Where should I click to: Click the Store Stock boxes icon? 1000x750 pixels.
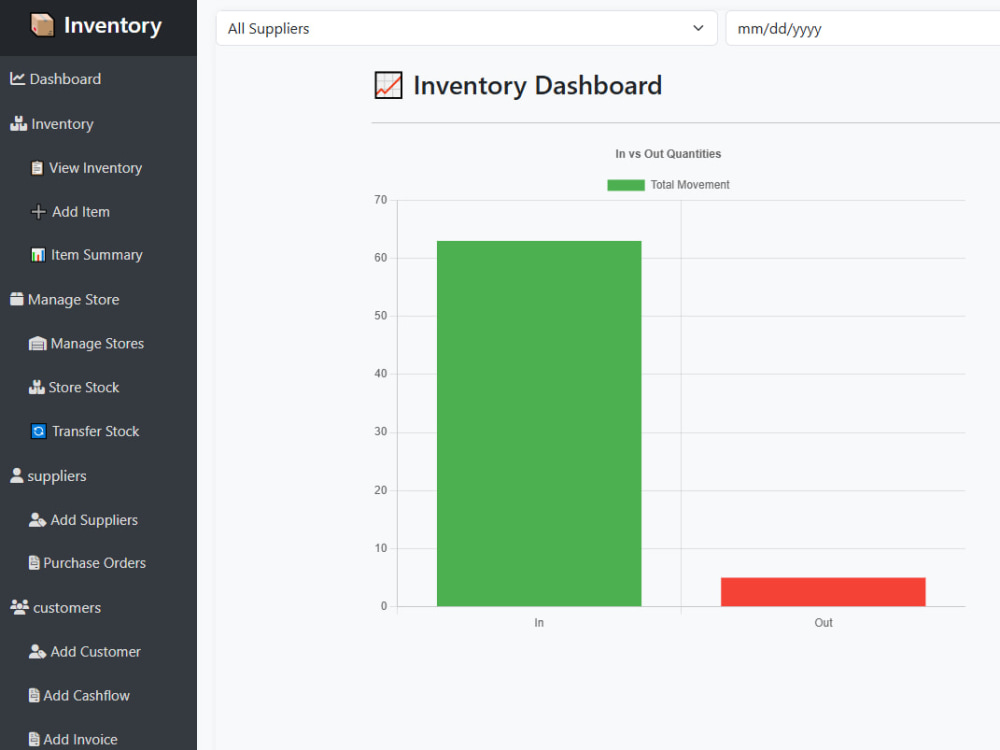(x=37, y=387)
